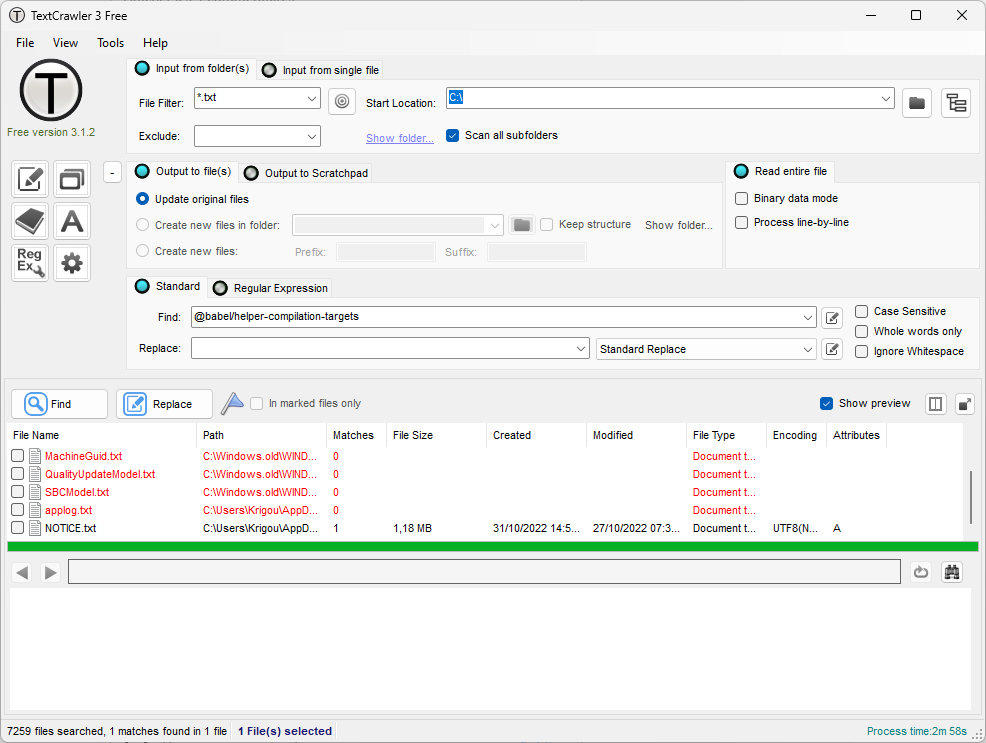Click file icon of MachineGuid.txt row
The image size is (986, 743).
[35, 456]
